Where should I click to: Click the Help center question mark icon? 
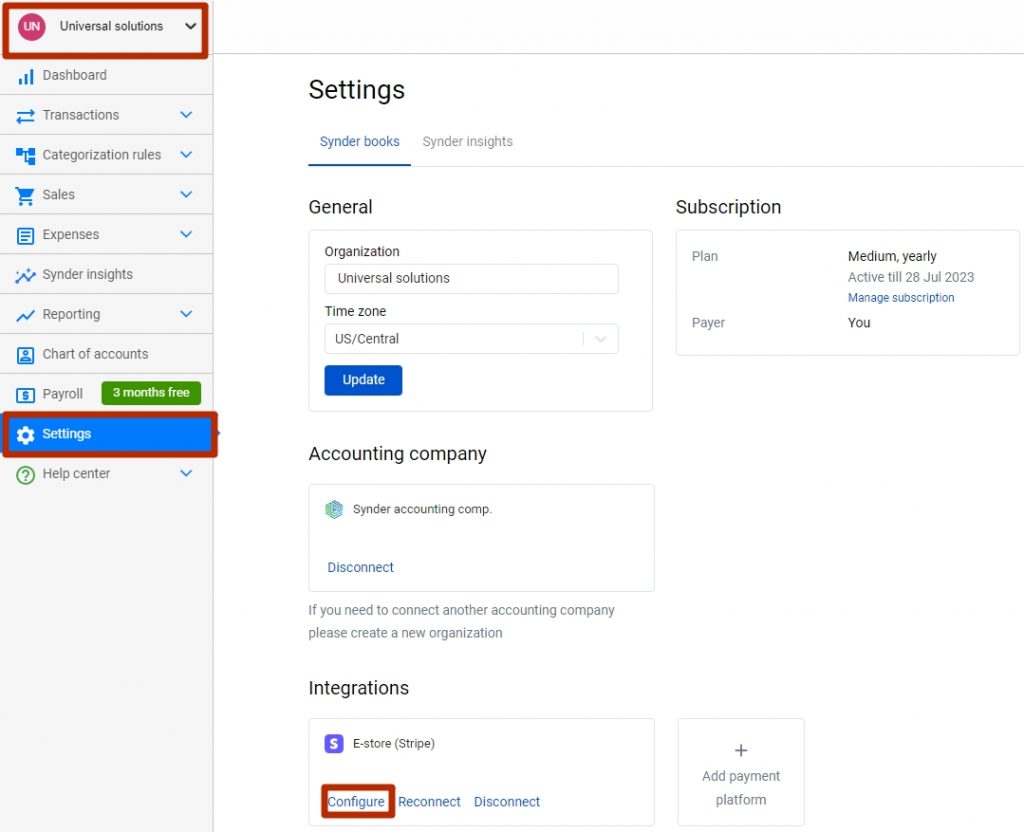[25, 475]
